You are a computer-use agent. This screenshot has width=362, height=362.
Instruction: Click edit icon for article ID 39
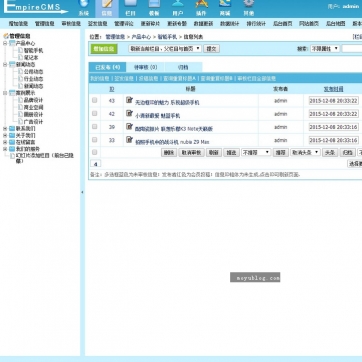point(129,126)
